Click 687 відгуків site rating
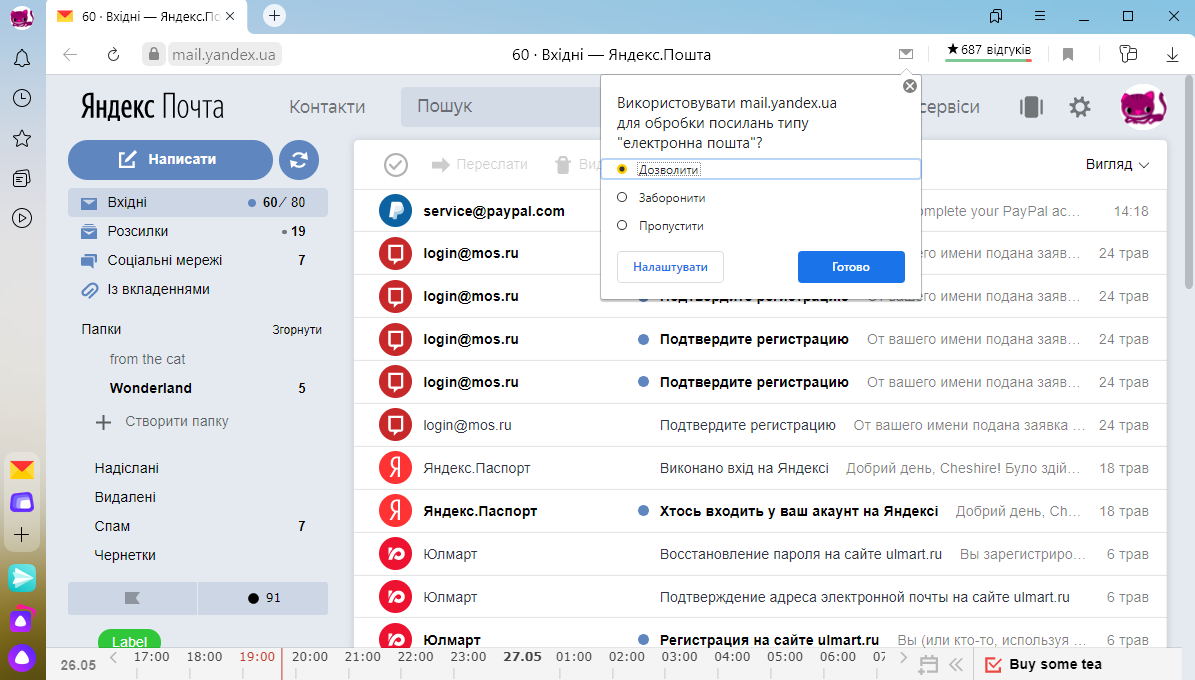1195x680 pixels. pyautogui.click(x=988, y=50)
